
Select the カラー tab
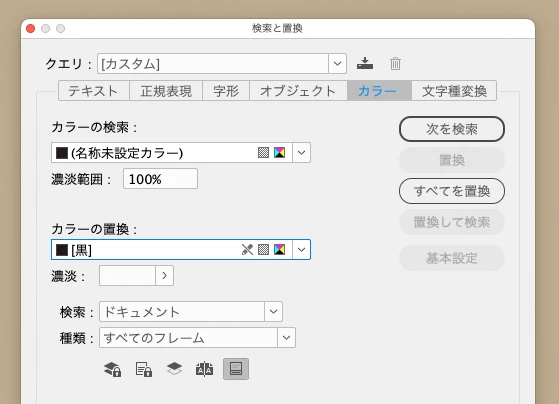pyautogui.click(x=379, y=91)
